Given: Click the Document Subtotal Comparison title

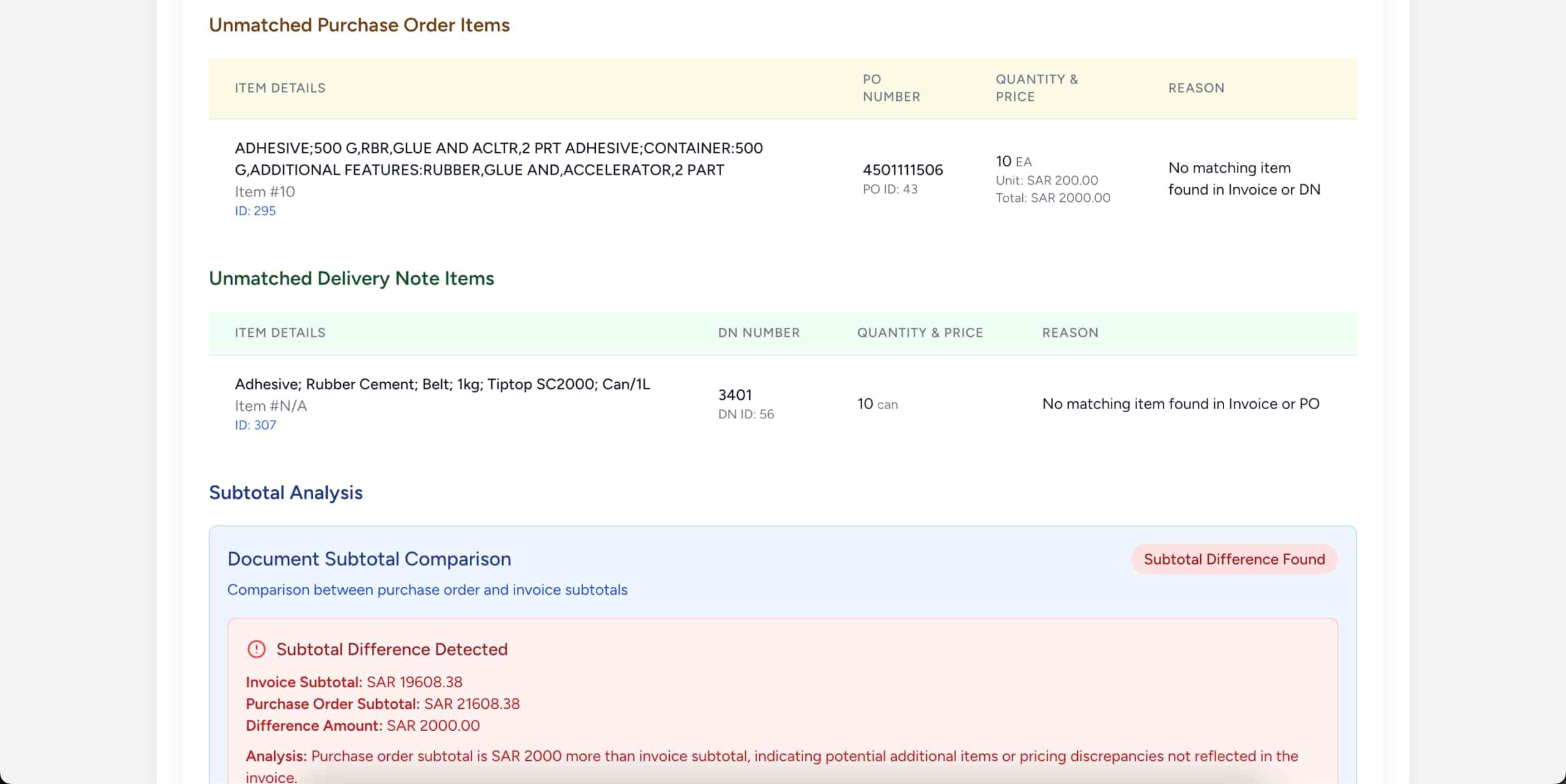Looking at the screenshot, I should [x=369, y=558].
